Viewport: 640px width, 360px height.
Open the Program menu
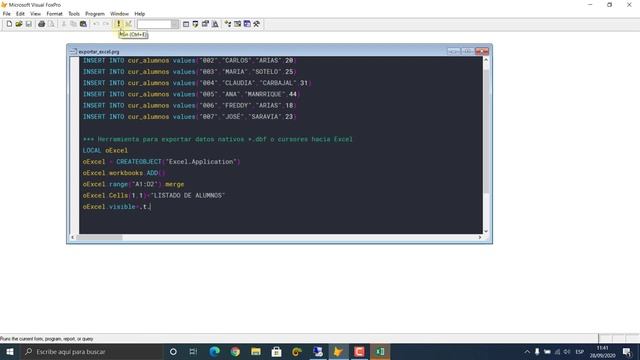(x=95, y=14)
